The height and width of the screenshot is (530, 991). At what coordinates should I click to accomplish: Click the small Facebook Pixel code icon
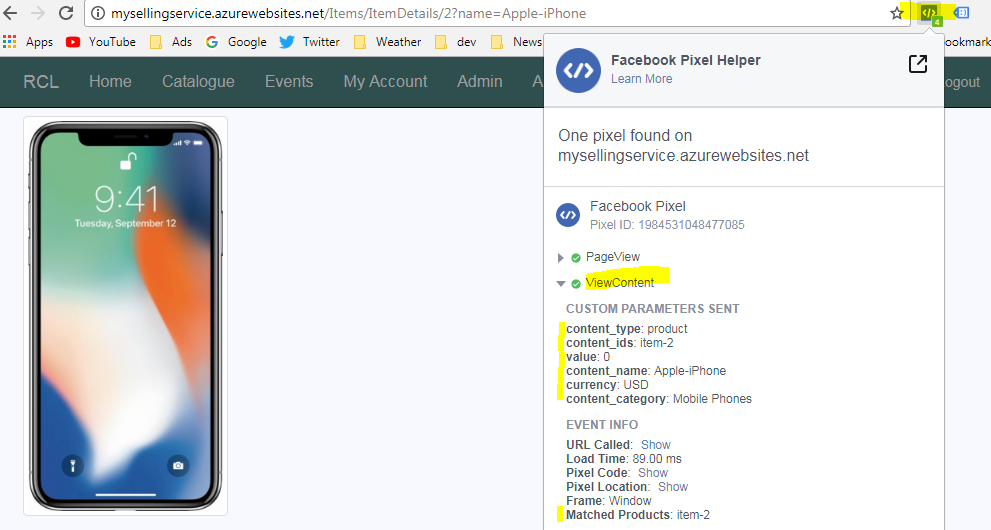(x=568, y=215)
